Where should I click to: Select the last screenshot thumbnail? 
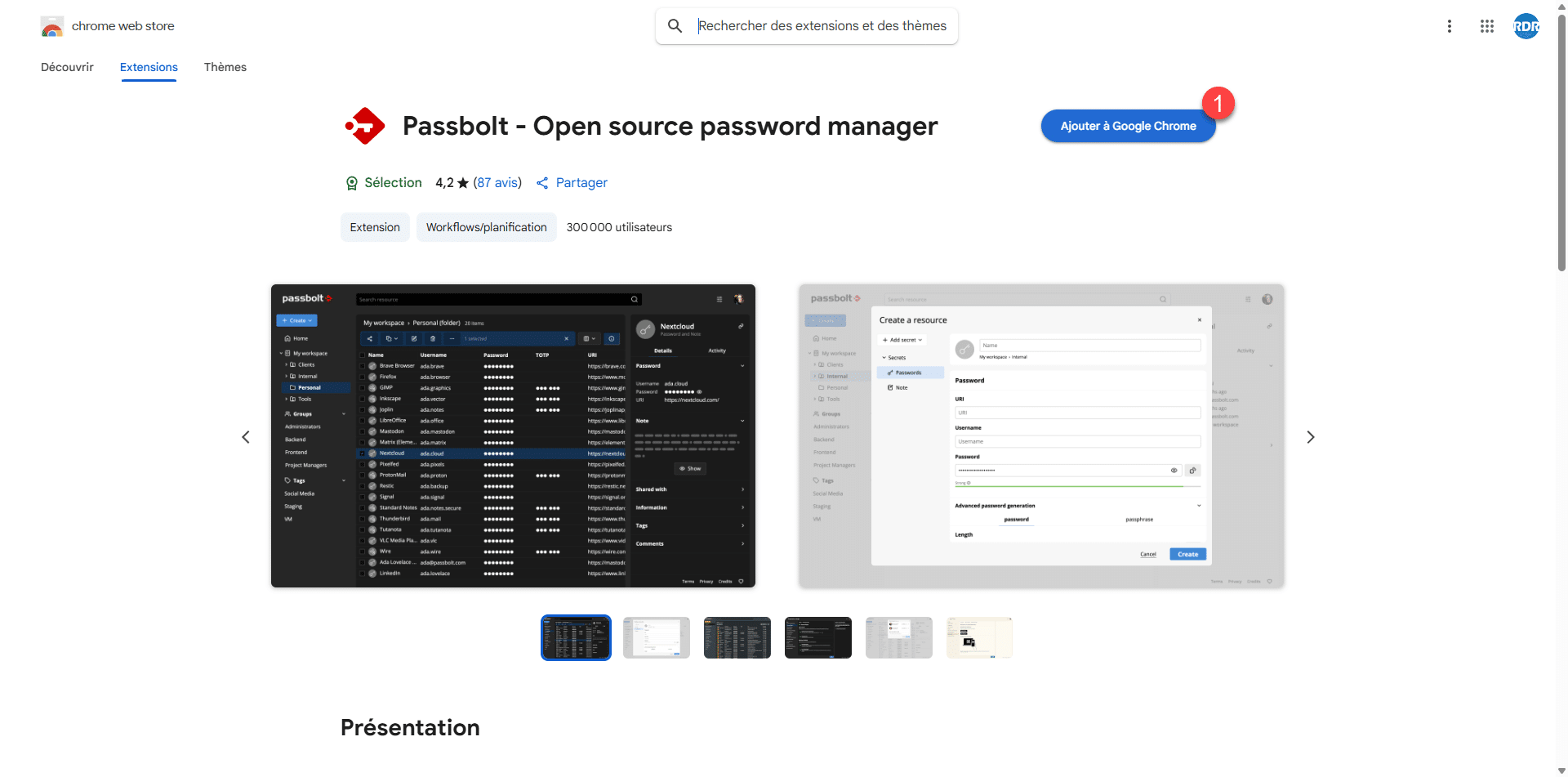click(x=979, y=637)
